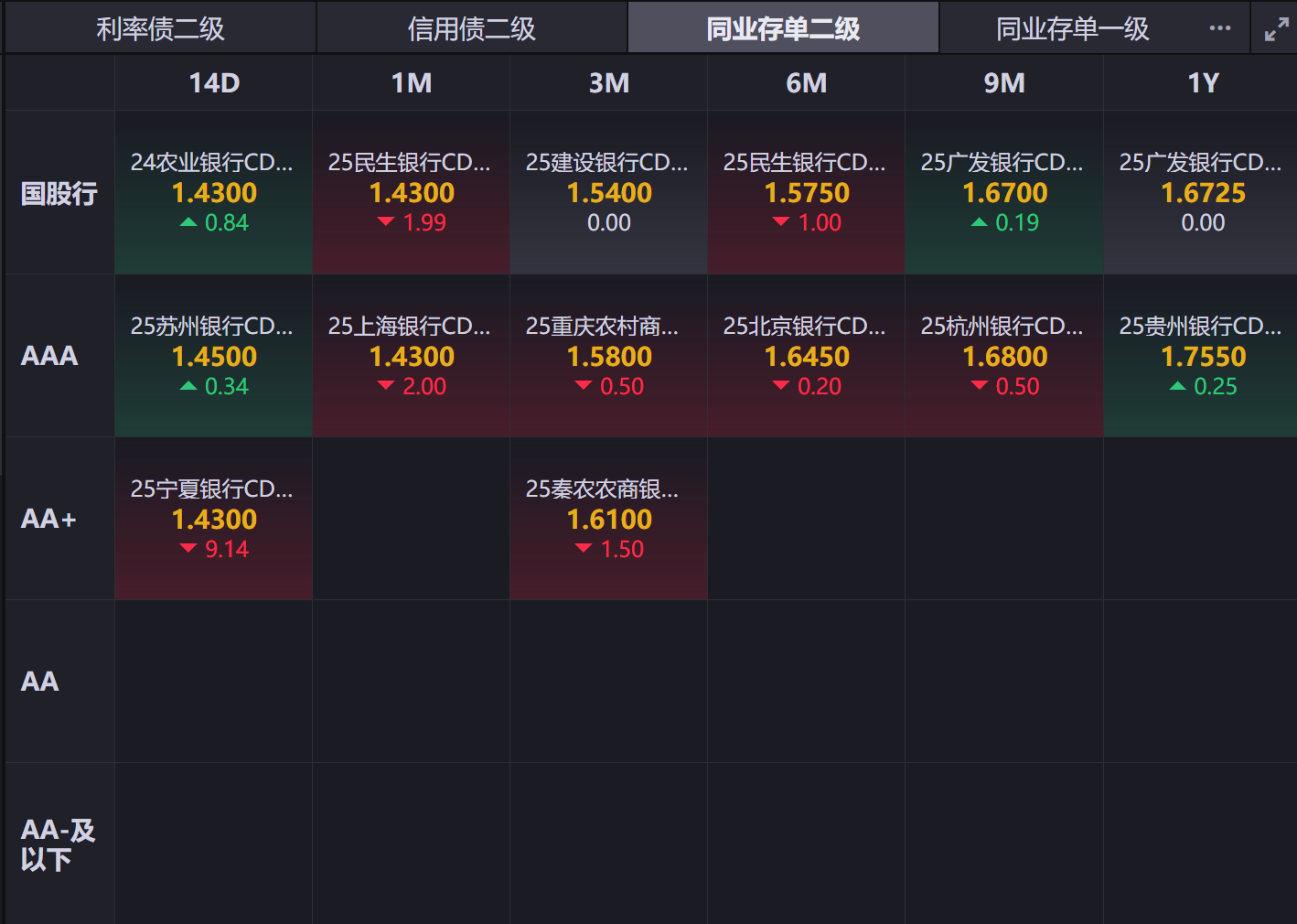Click the 9M column header
This screenshot has width=1297, height=924.
1004,83
